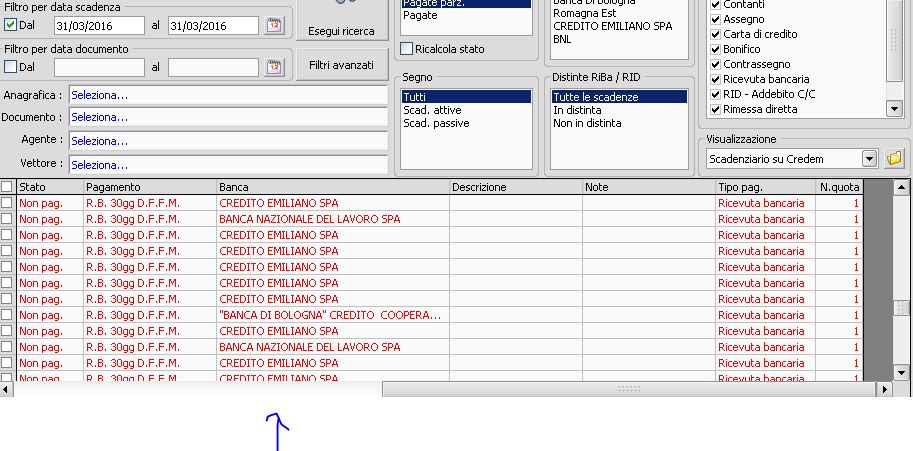The width and height of the screenshot is (913, 451).
Task: Select Romagna Est in bank list
Action: 619,13
